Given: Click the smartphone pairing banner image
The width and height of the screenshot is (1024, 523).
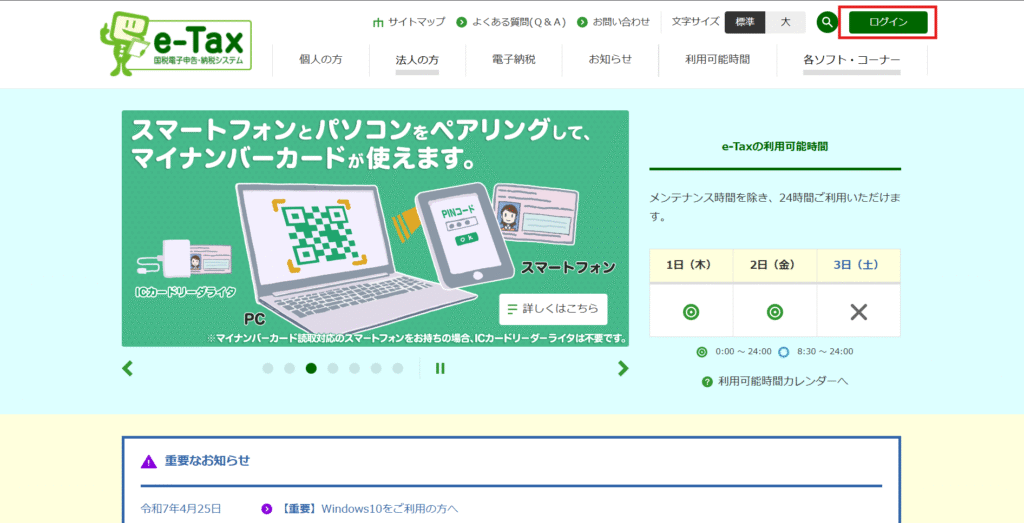Looking at the screenshot, I should pos(375,229).
